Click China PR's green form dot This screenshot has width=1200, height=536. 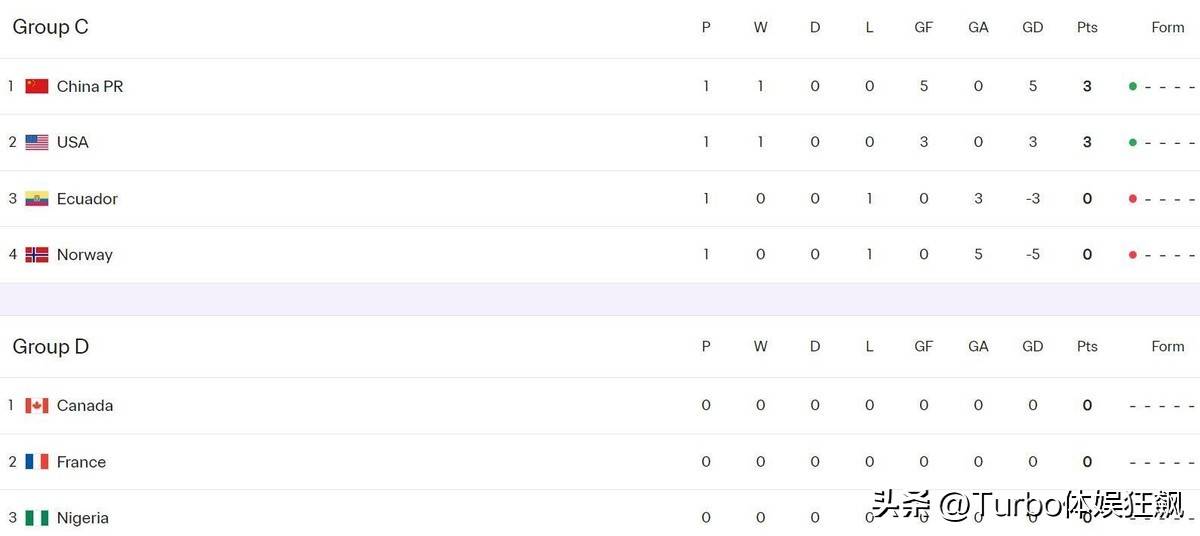pos(1132,86)
